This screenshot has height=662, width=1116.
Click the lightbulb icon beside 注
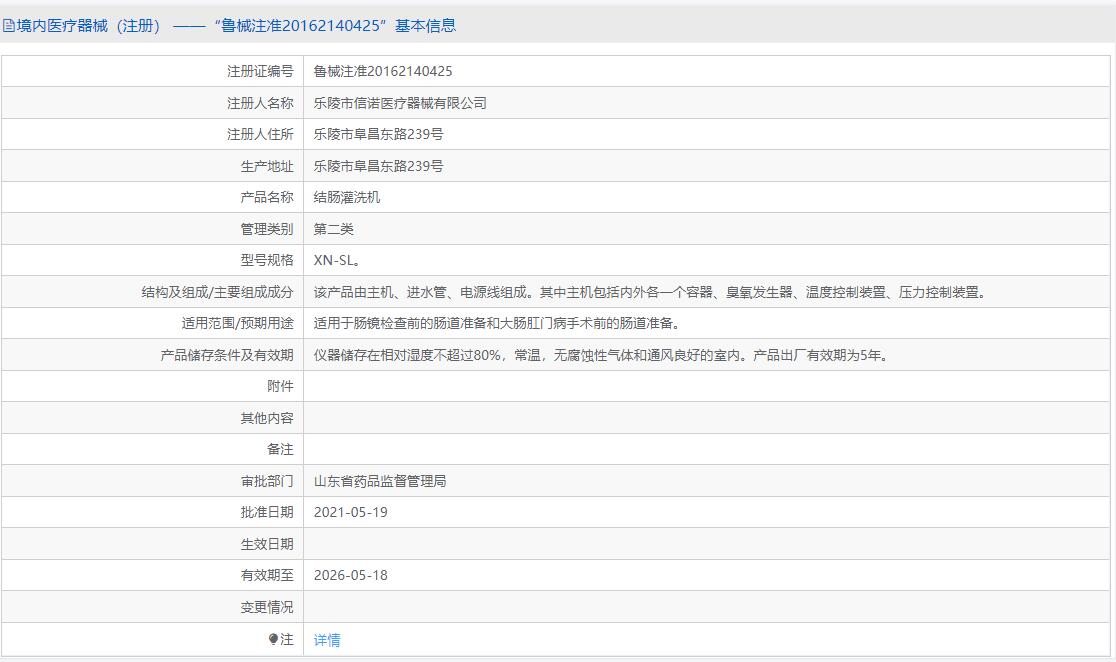pyautogui.click(x=273, y=639)
